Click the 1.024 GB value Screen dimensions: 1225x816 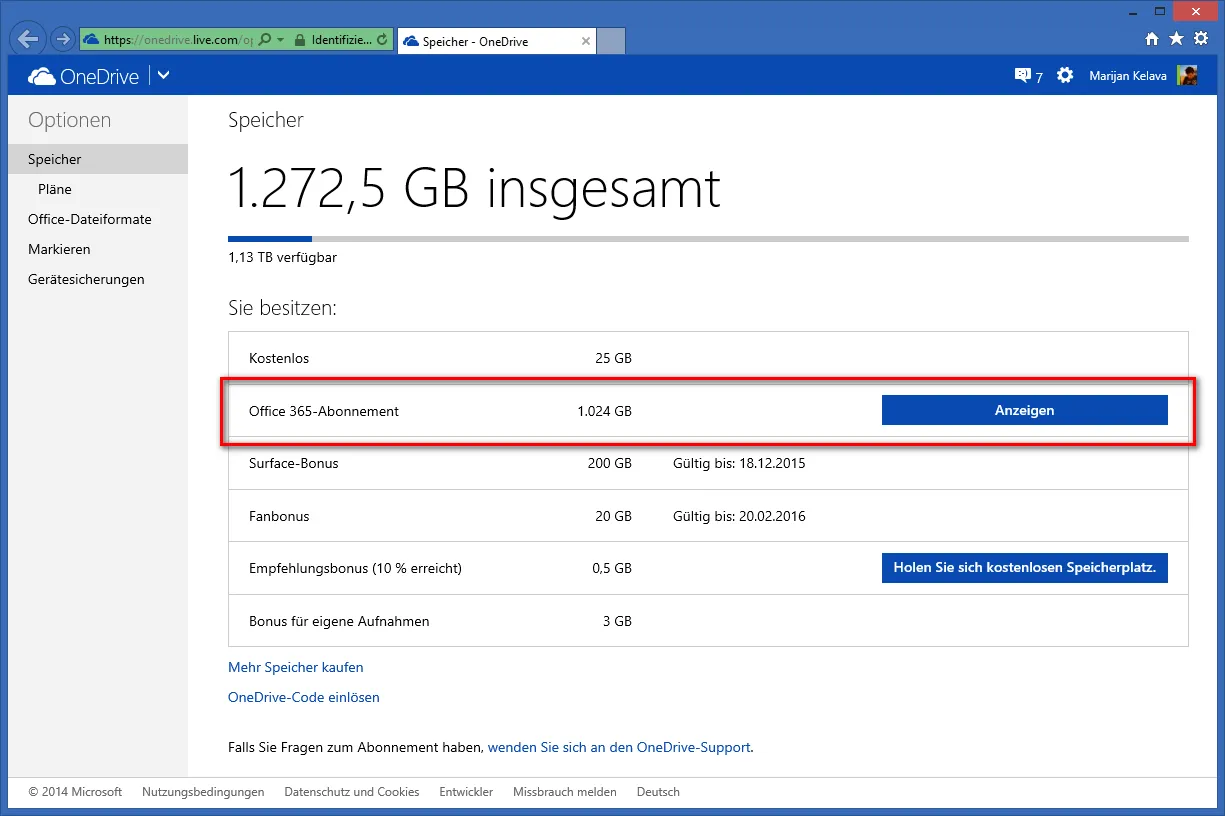click(x=604, y=411)
